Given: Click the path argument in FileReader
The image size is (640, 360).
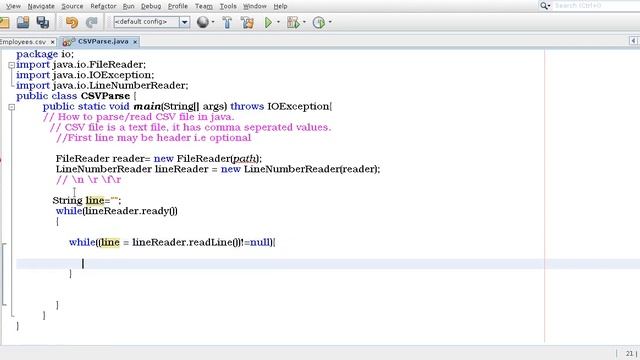Looking at the screenshot, I should [244, 158].
